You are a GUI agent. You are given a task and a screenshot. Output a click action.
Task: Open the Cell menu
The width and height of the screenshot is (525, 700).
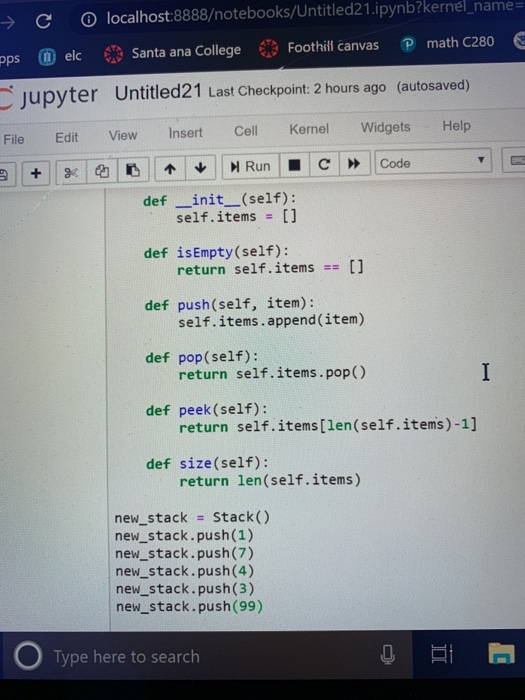[x=246, y=131]
